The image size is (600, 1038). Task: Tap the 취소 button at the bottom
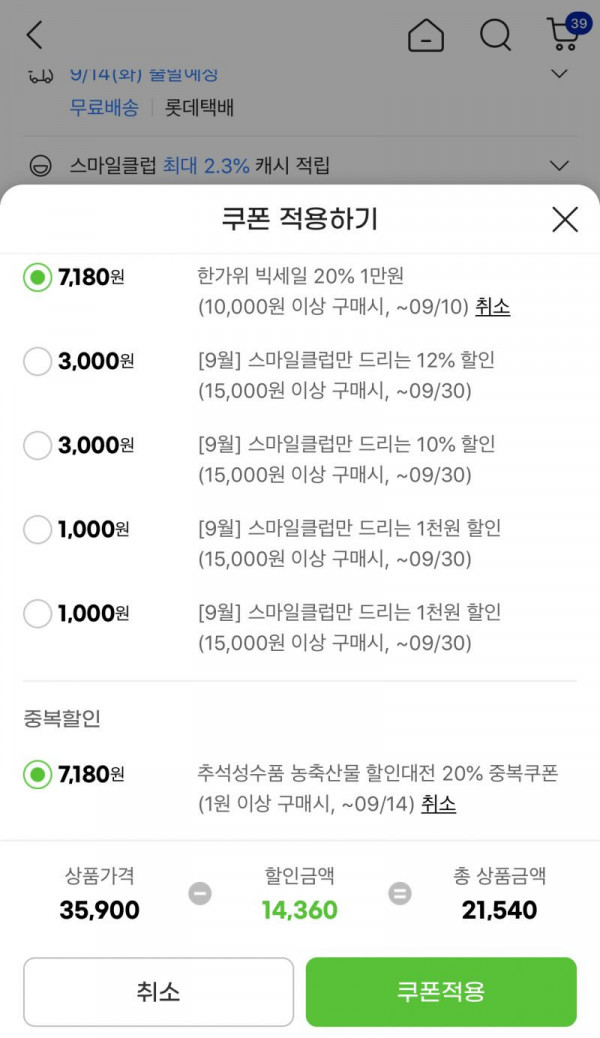click(158, 992)
